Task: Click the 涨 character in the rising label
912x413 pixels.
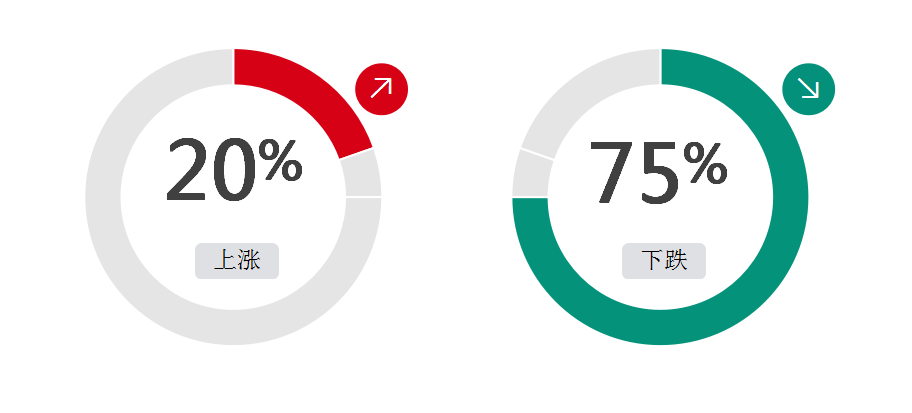Action: click(x=248, y=261)
